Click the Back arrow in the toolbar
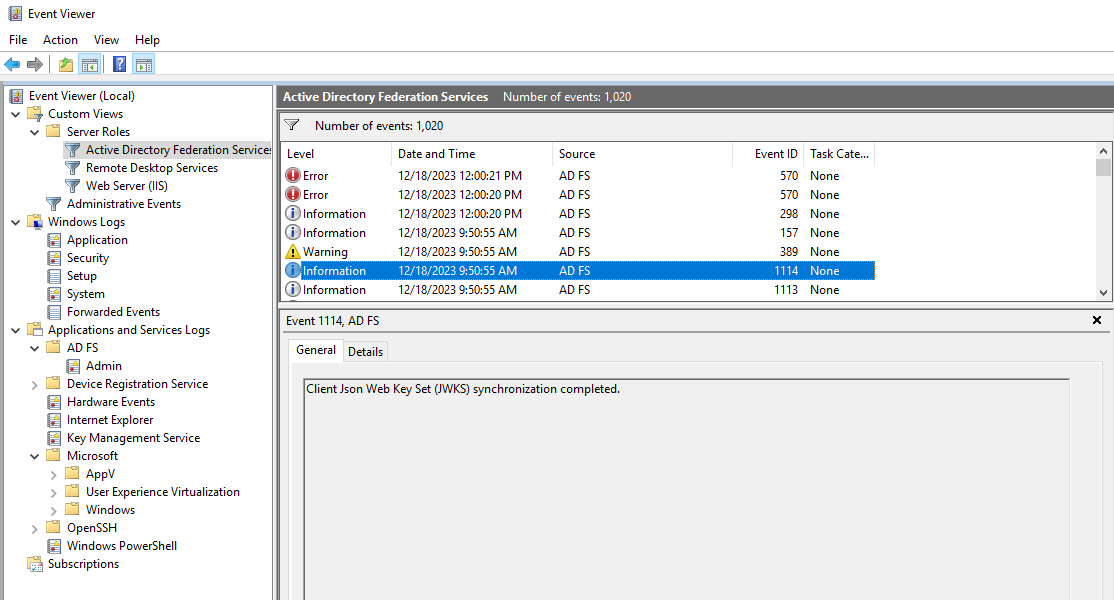 (x=12, y=65)
